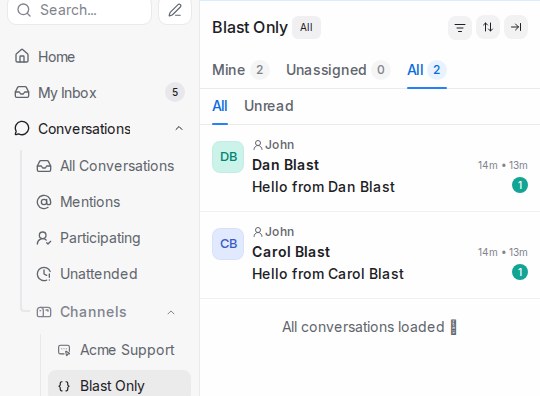Open My Inbox
Viewport: 540px width, 396px height.
point(67,93)
